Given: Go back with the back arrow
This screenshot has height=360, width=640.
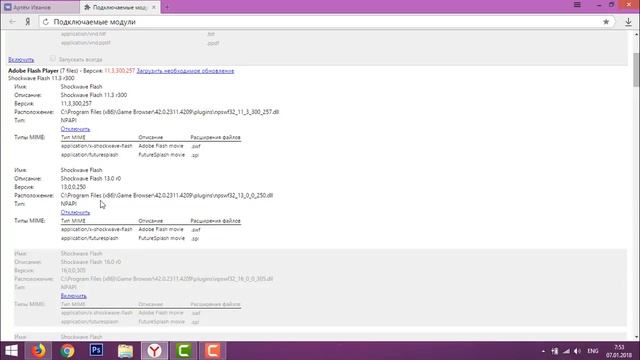Looking at the screenshot, I should coord(13,22).
